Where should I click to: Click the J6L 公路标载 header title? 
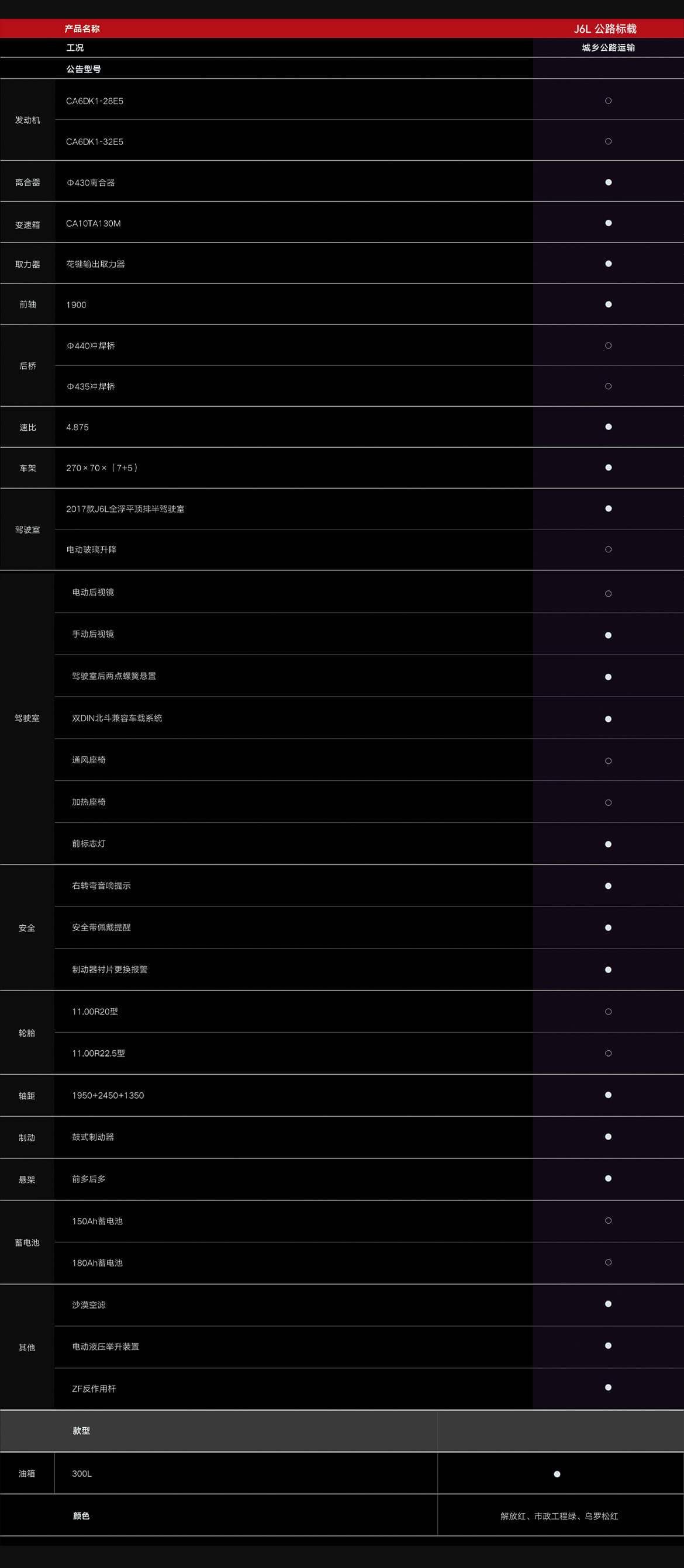pyautogui.click(x=605, y=29)
